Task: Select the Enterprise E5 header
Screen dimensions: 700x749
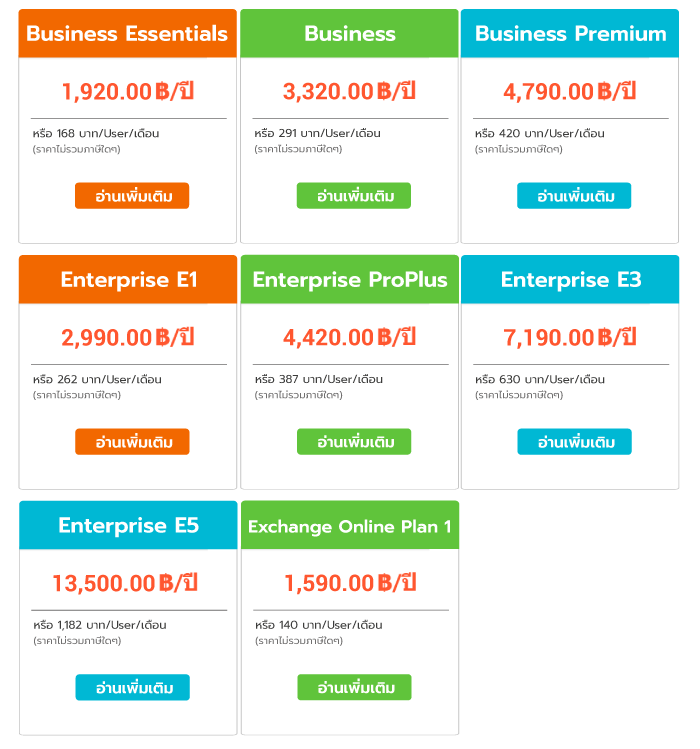Action: pos(127,526)
